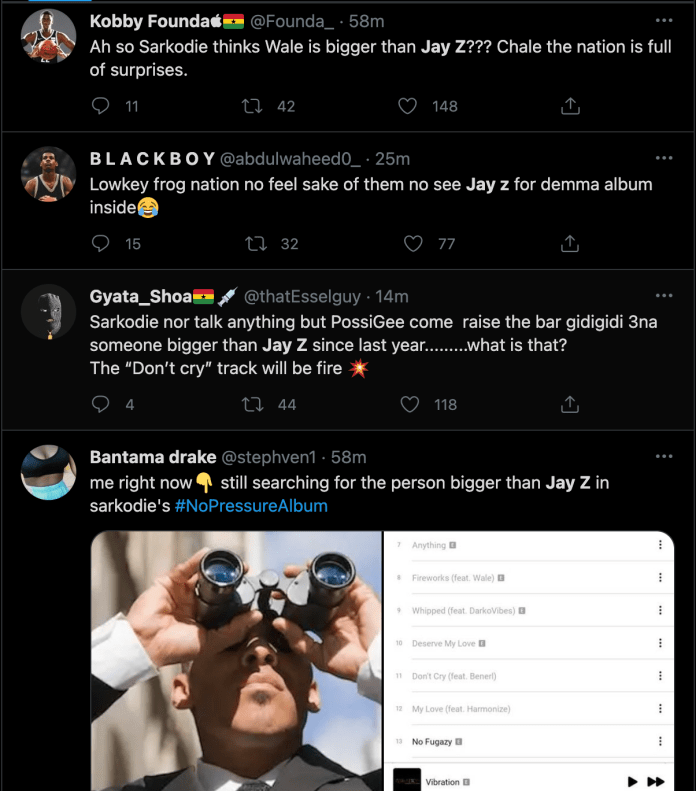Viewport: 696px width, 791px height.
Task: Open more options on Bantama drake's tweet
Action: (x=664, y=457)
